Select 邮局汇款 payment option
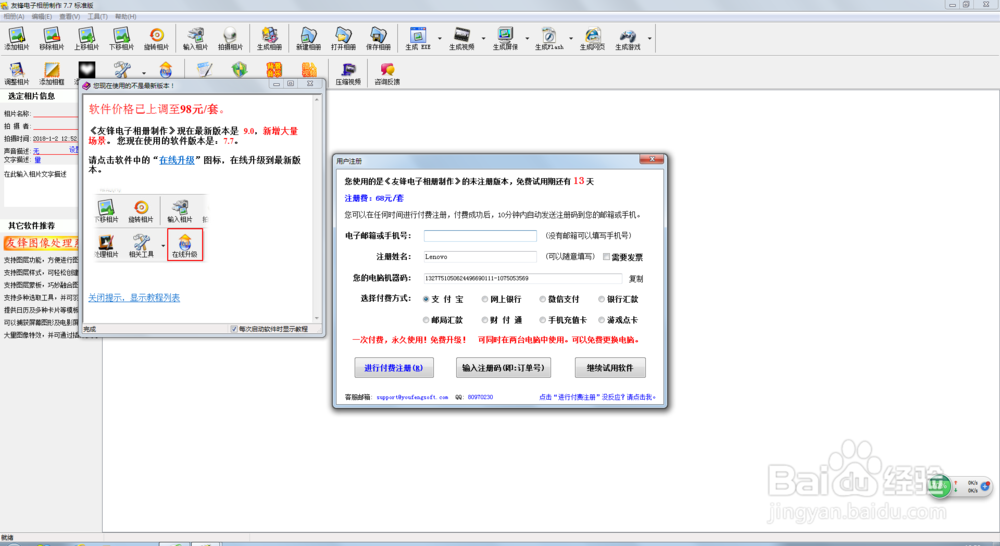The width and height of the screenshot is (1000, 546). (426, 320)
